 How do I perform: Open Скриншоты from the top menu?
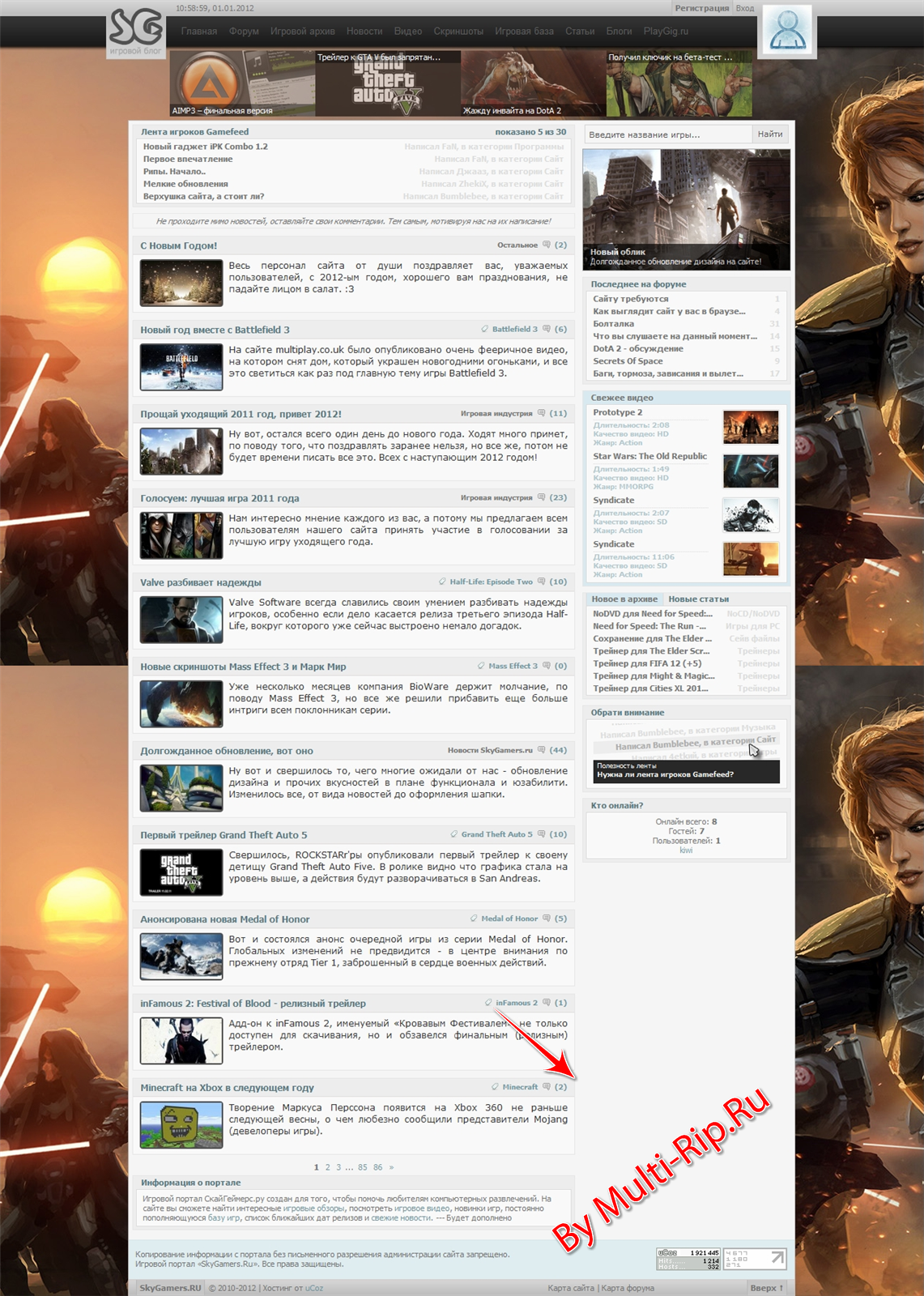coord(458,32)
